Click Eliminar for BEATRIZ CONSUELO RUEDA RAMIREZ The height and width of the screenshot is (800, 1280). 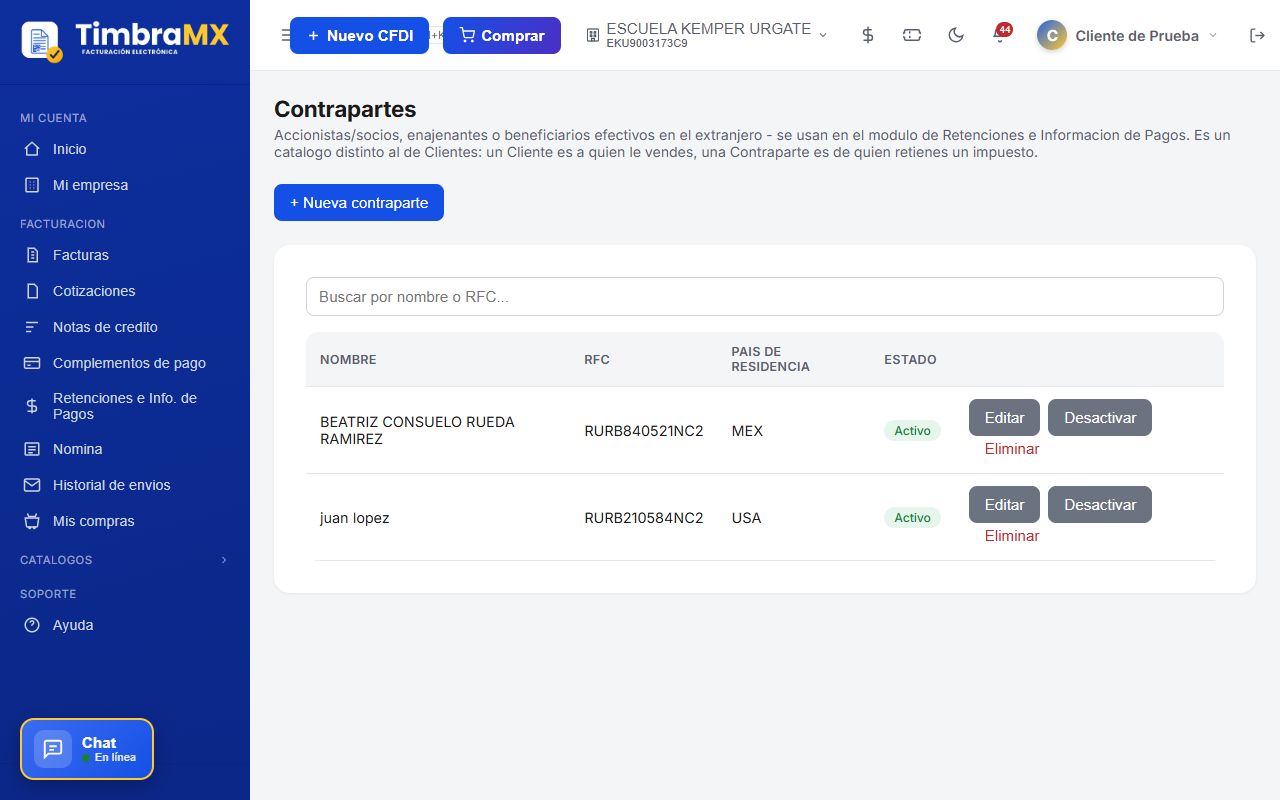[1012, 449]
